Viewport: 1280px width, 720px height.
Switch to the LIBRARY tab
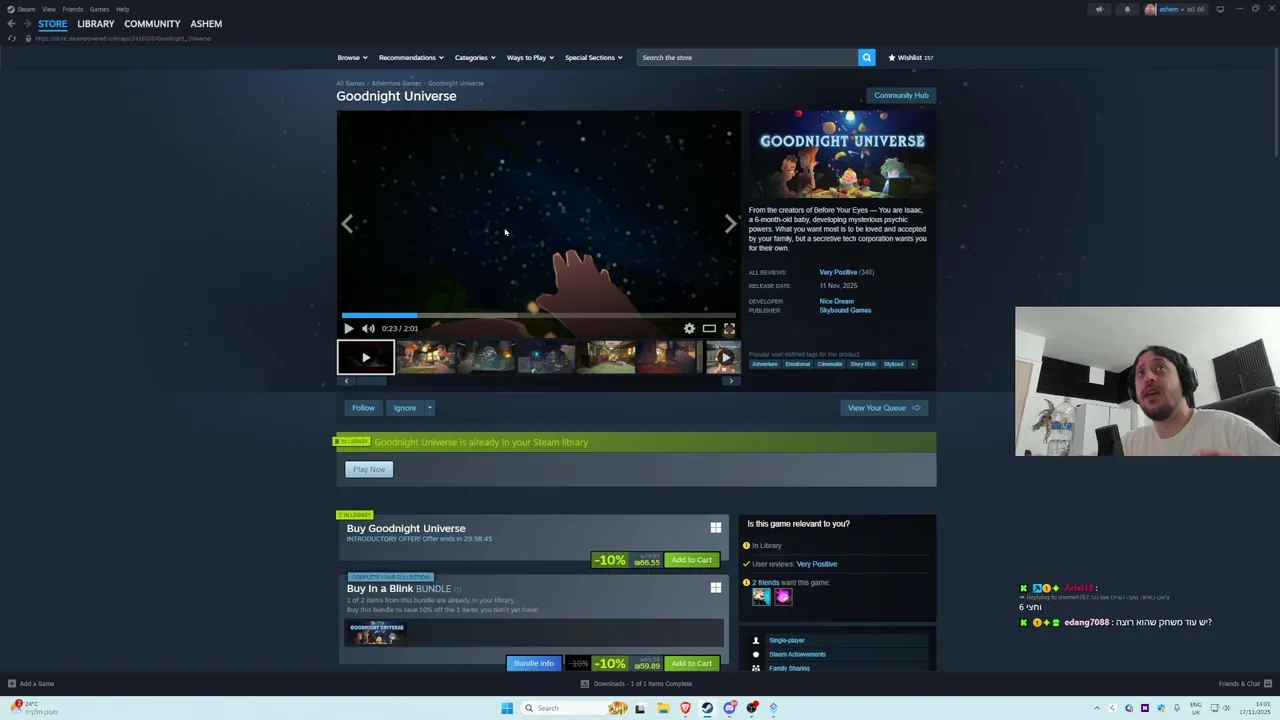96,24
